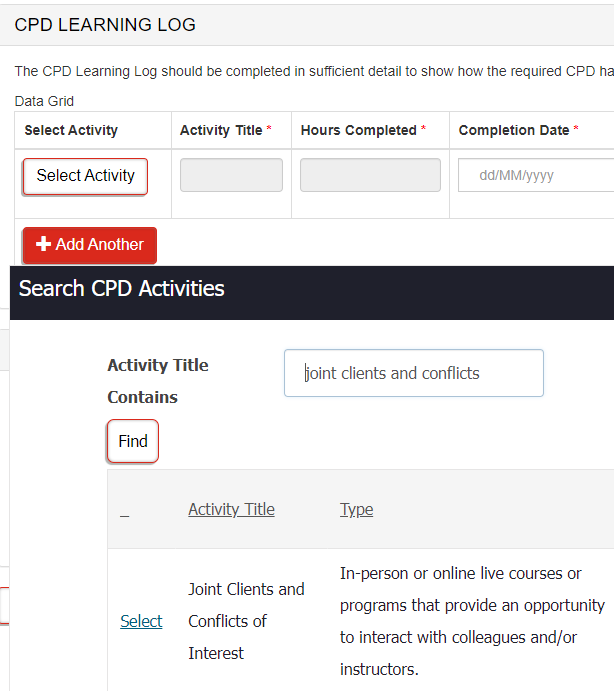Click the Hours Completed column header
This screenshot has height=691, width=614.
click(358, 130)
